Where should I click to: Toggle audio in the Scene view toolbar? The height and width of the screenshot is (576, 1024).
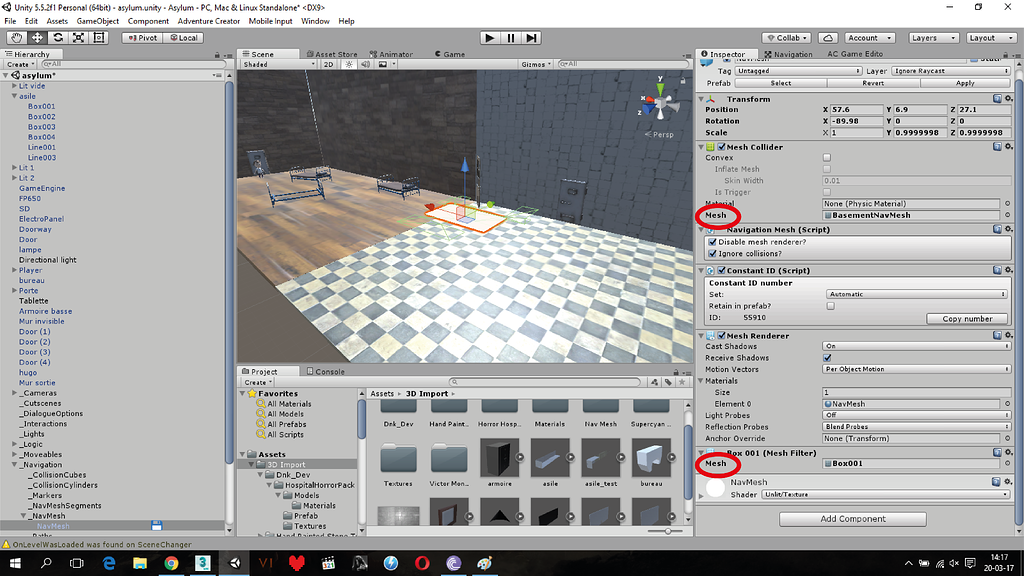tap(366, 63)
